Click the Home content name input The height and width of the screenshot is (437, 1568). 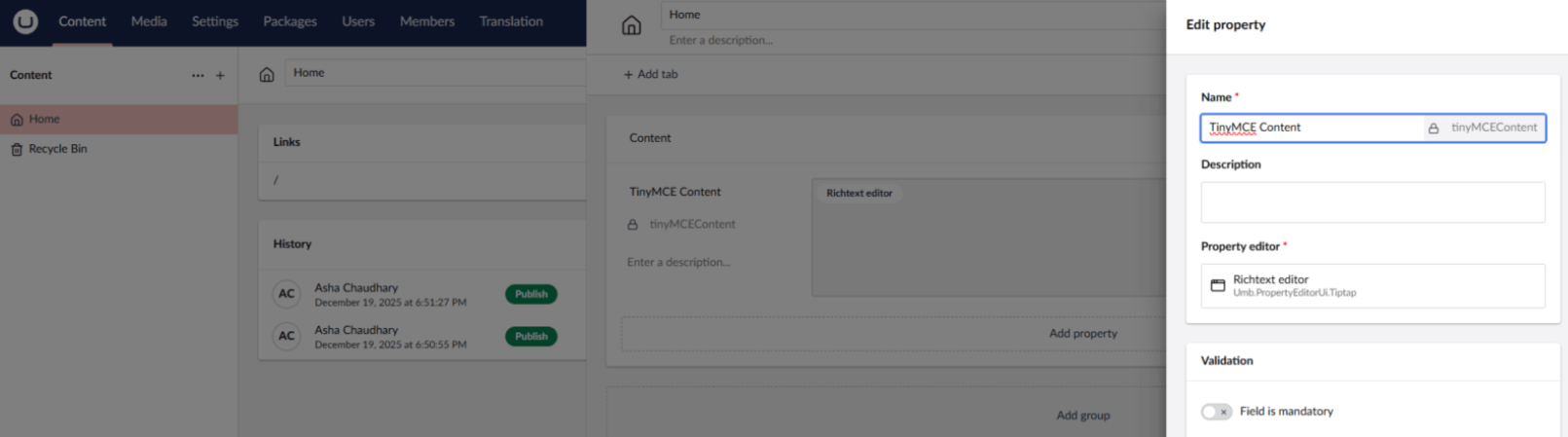tap(435, 73)
